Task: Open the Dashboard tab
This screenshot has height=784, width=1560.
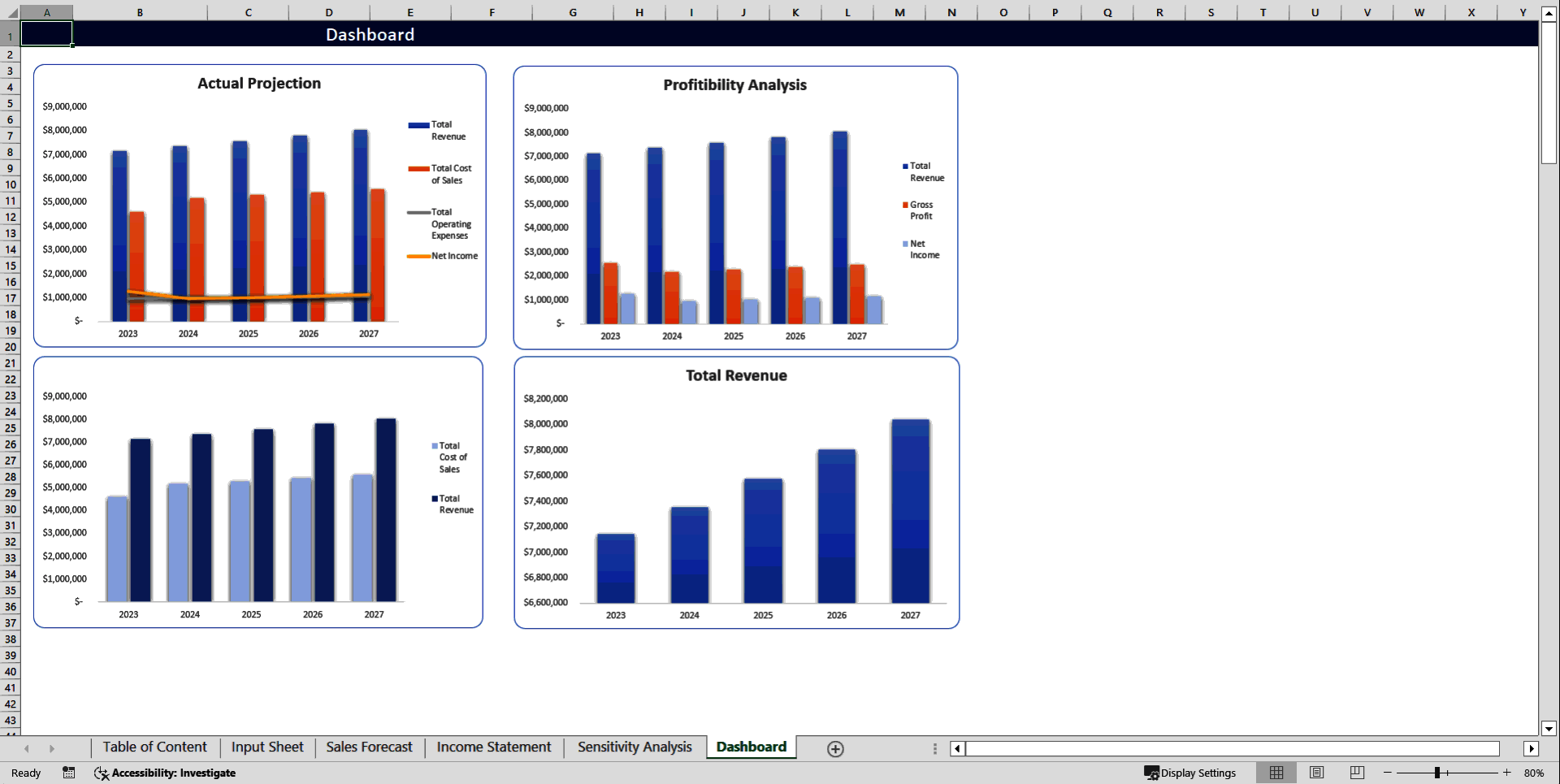Action: coord(750,747)
